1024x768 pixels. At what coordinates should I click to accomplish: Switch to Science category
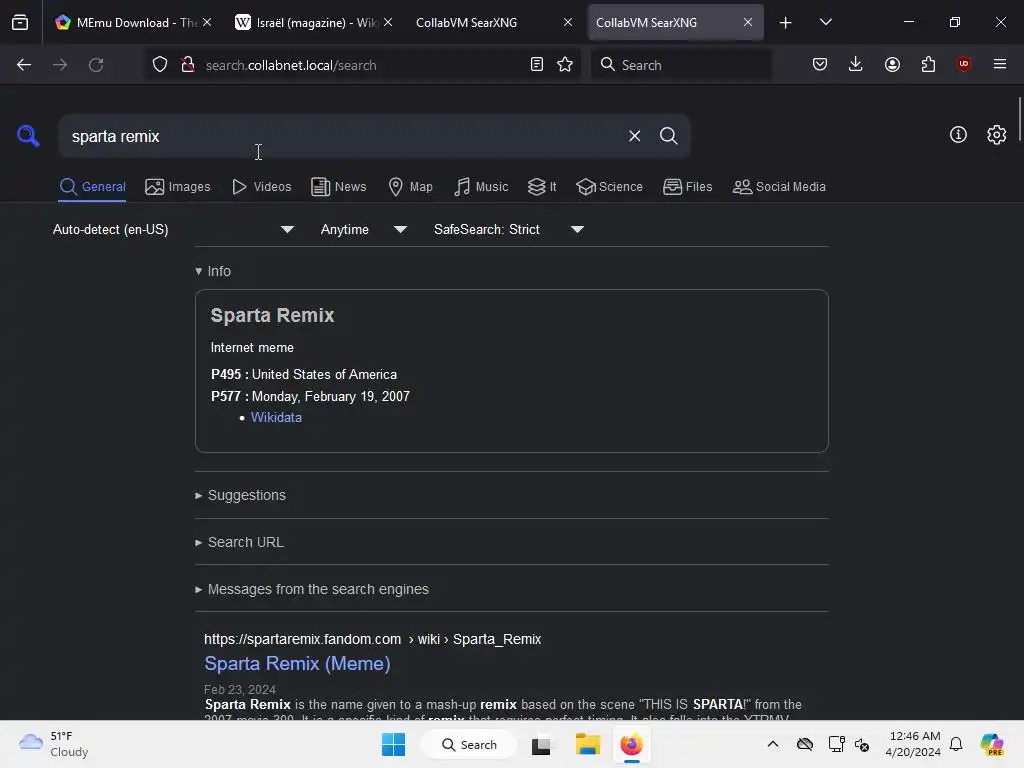[x=609, y=187]
